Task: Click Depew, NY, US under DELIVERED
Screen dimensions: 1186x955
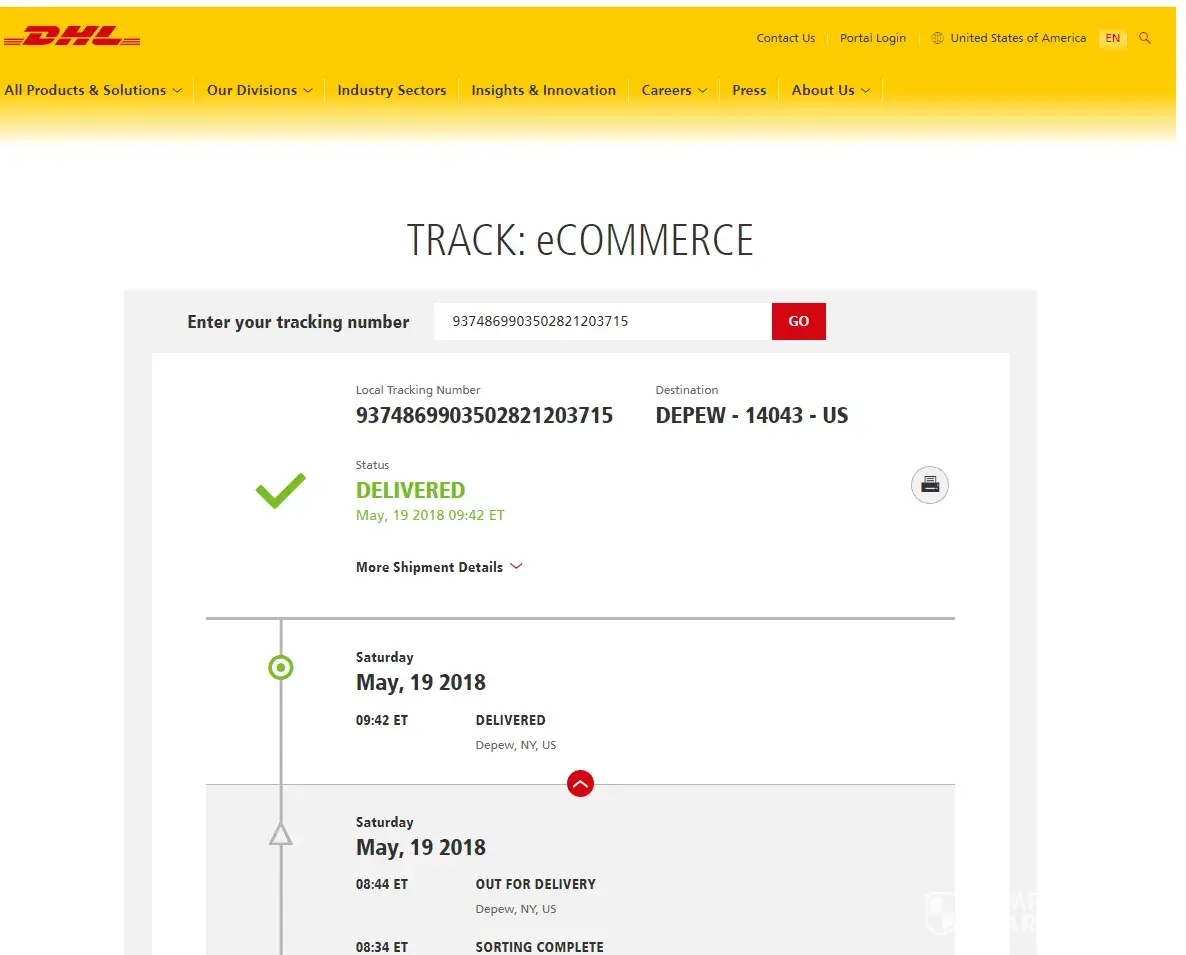Action: point(515,745)
